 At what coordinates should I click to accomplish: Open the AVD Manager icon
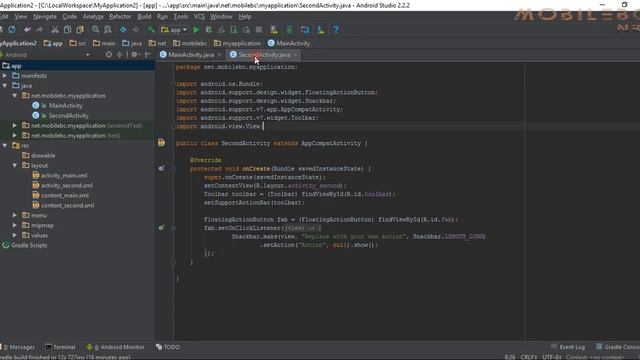(x=274, y=30)
